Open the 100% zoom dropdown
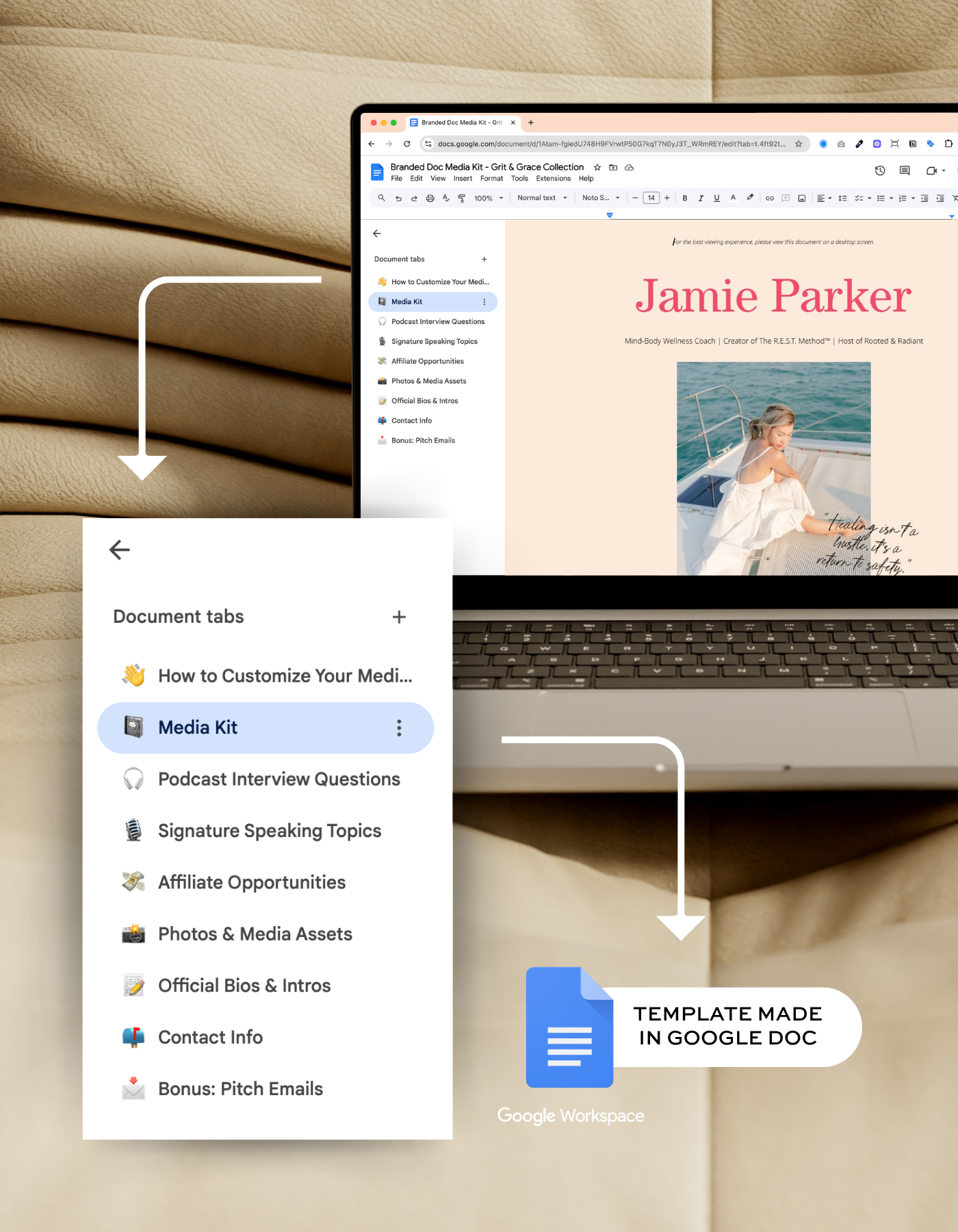The image size is (958, 1232). pyautogui.click(x=489, y=198)
